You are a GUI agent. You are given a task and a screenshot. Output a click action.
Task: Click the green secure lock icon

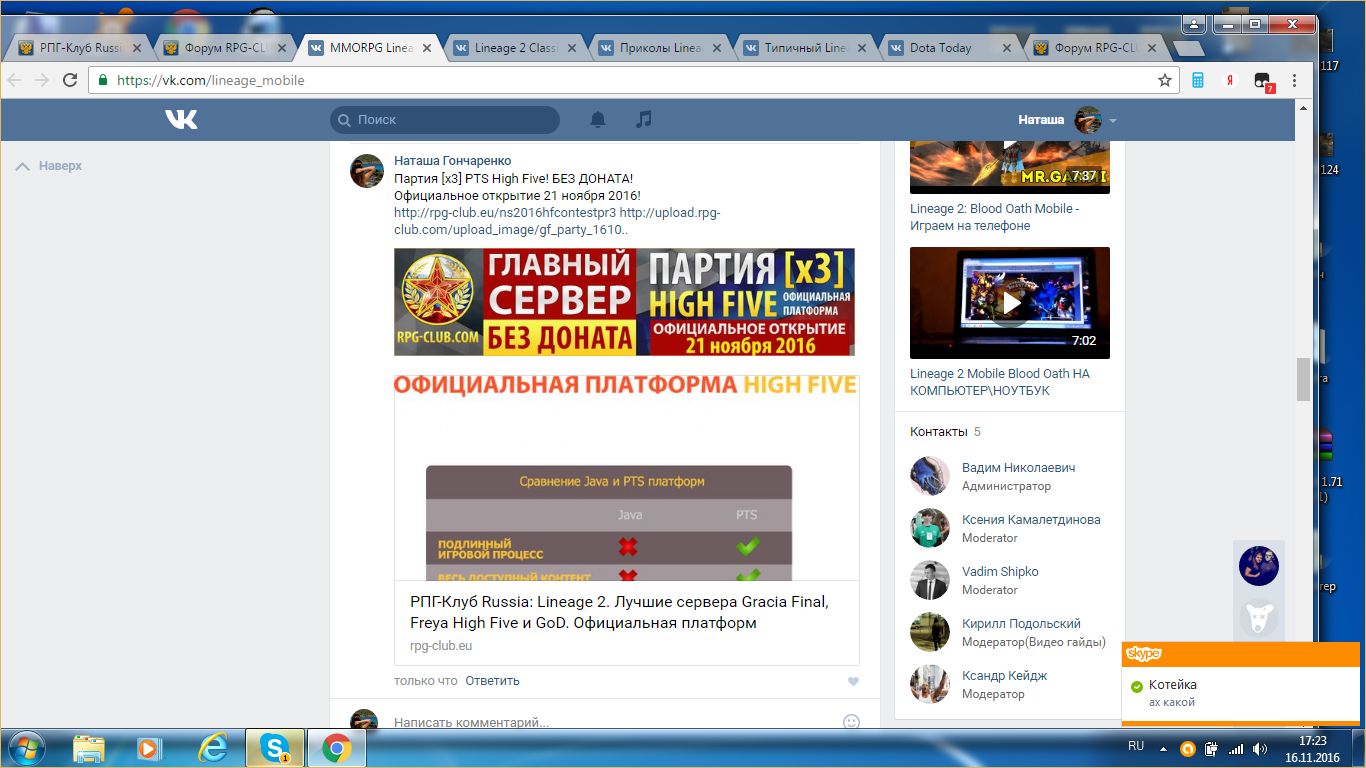(x=103, y=80)
